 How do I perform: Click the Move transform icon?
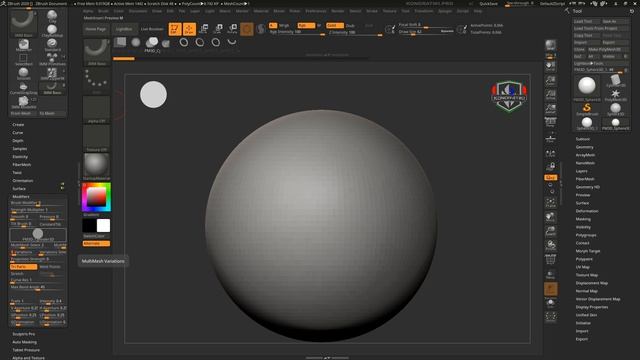coord(204,29)
